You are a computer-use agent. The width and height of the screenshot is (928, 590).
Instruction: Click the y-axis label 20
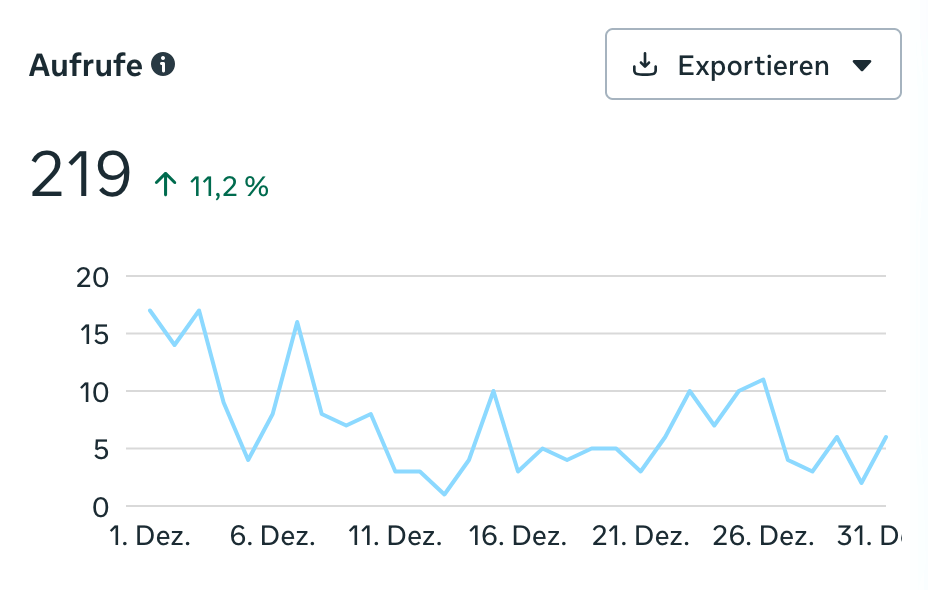[92, 278]
